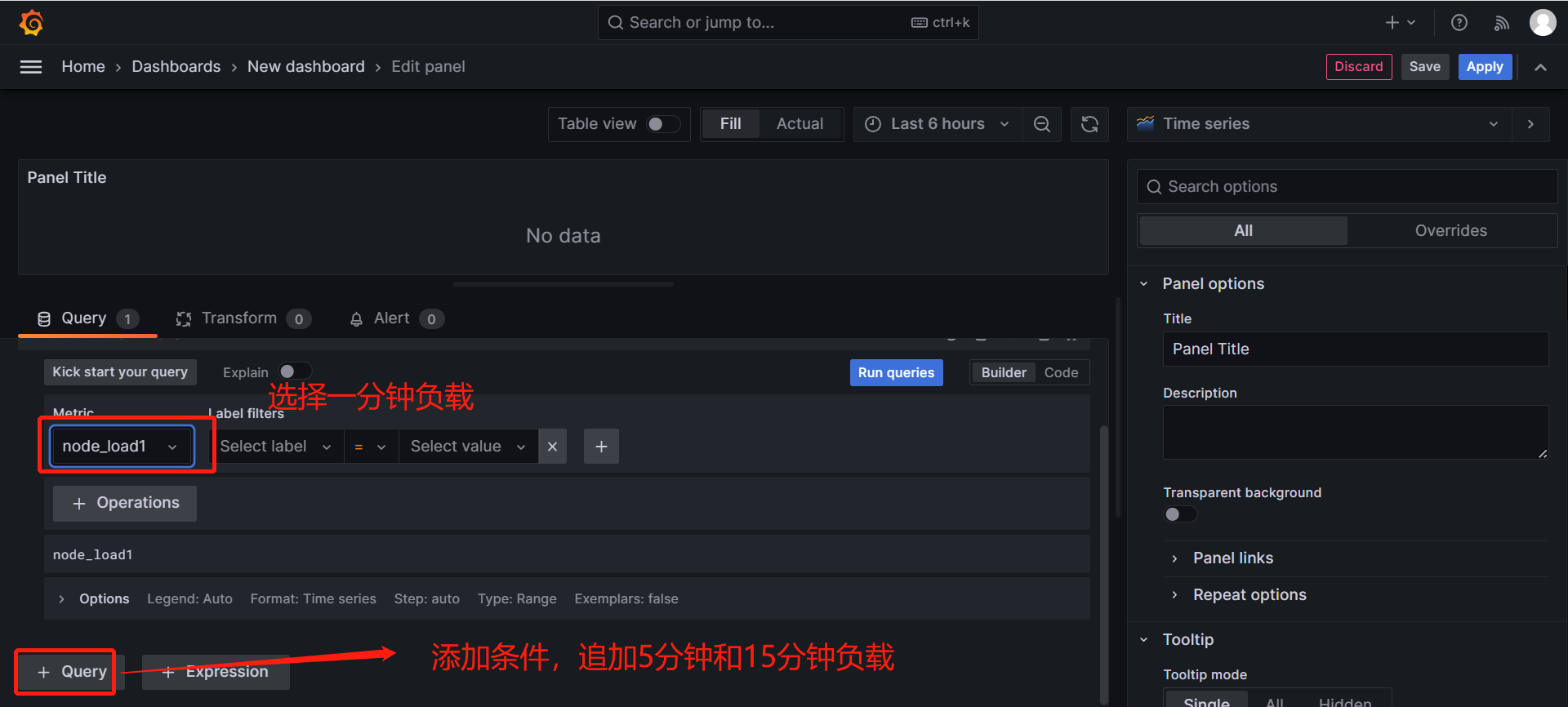Open the hamburger navigation menu

pos(31,67)
